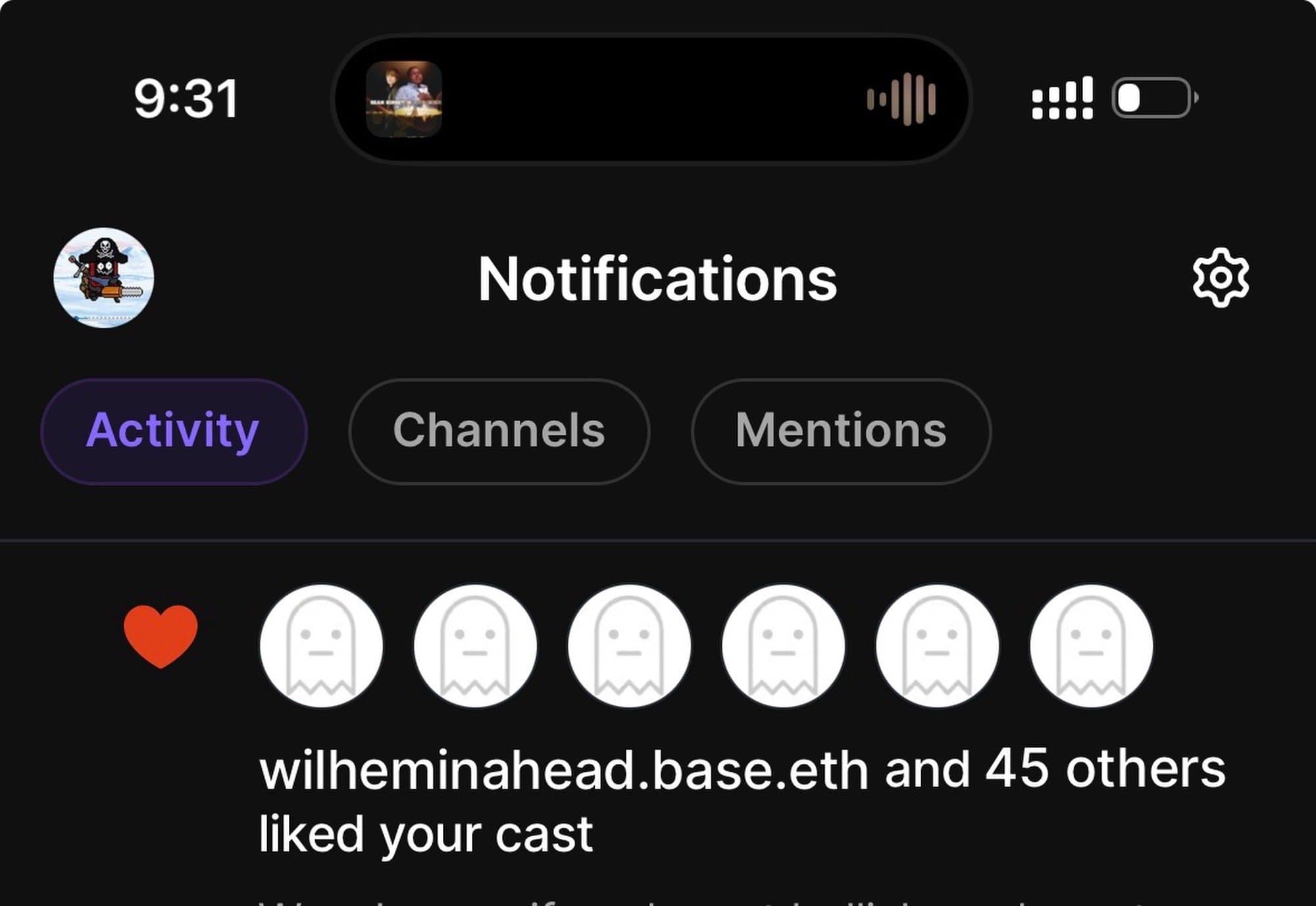The width and height of the screenshot is (1316, 906).
Task: Tap the fourth ghost avatar
Action: tap(783, 646)
